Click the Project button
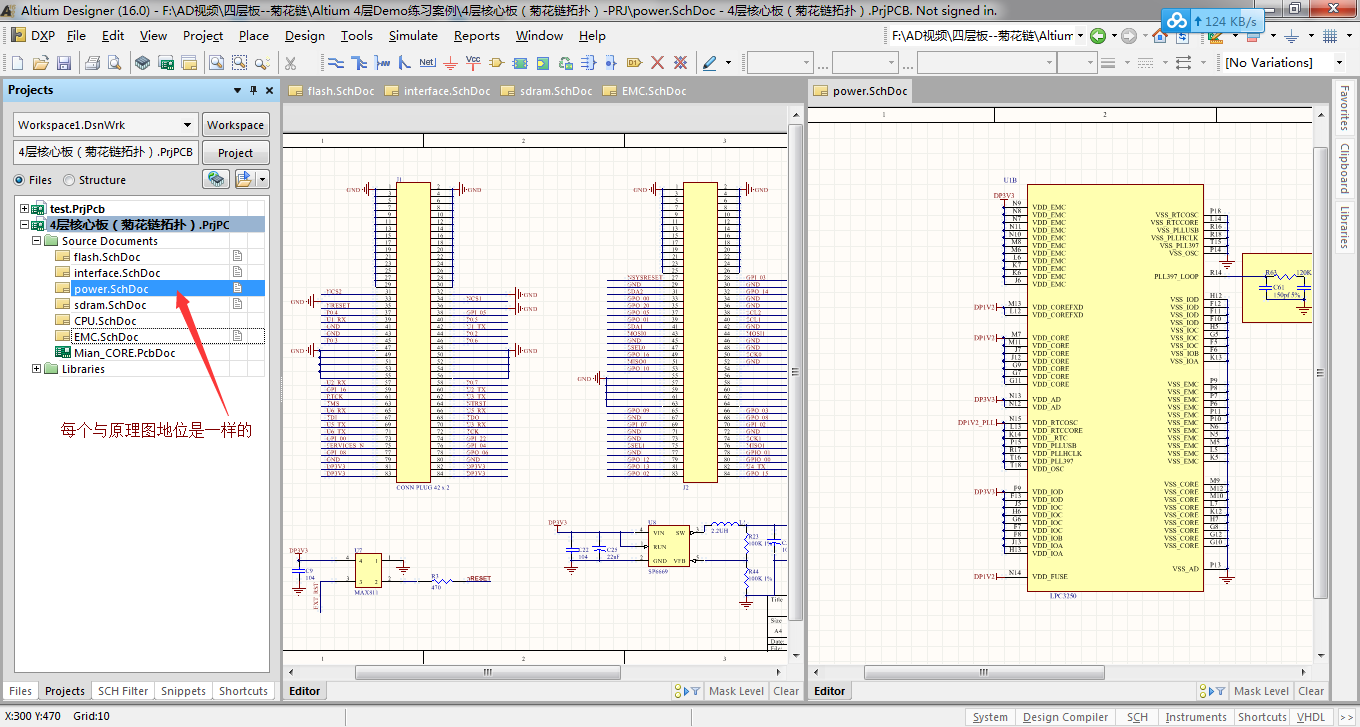This screenshot has height=727, width=1360. (236, 153)
